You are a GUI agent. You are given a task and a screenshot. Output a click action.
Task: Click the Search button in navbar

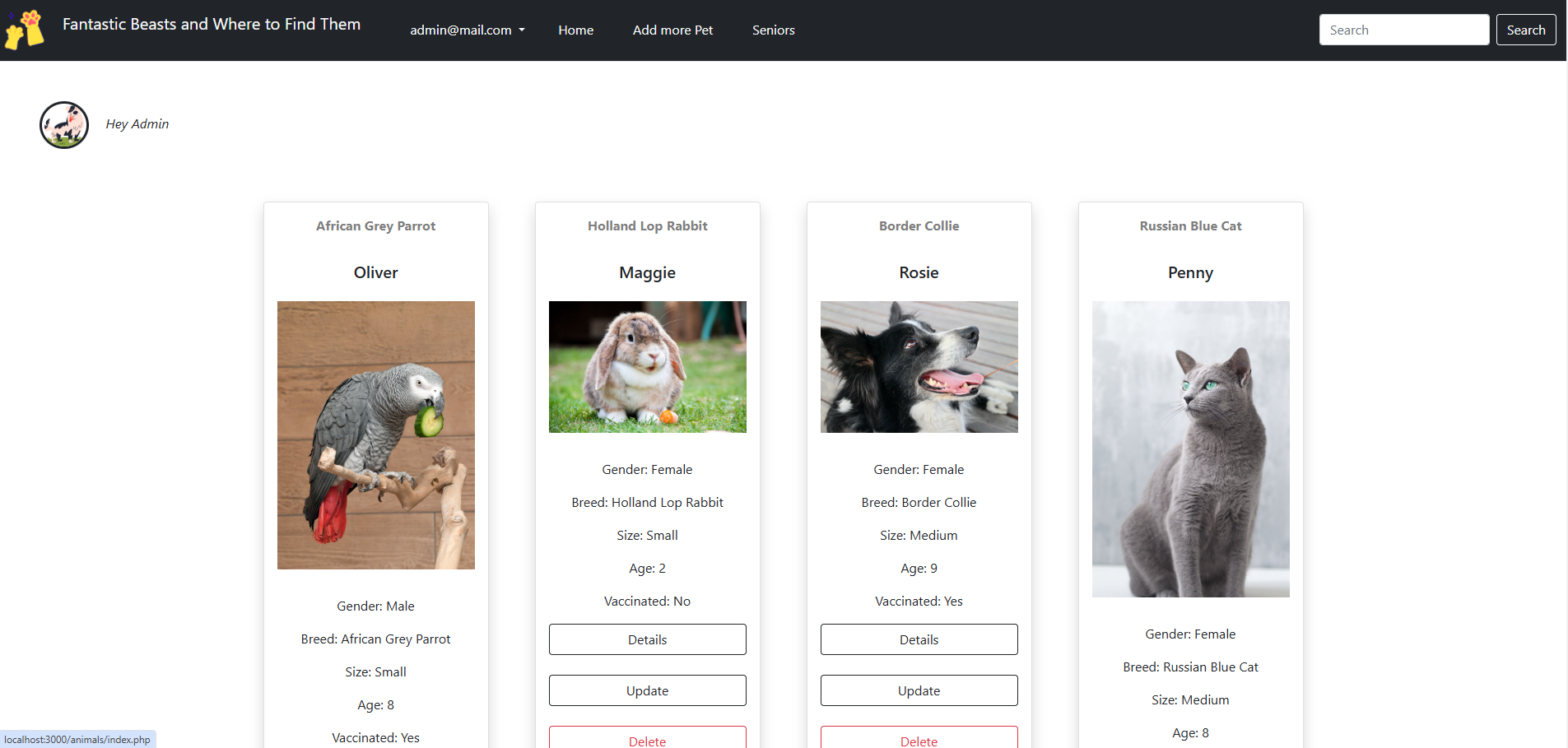click(x=1526, y=30)
